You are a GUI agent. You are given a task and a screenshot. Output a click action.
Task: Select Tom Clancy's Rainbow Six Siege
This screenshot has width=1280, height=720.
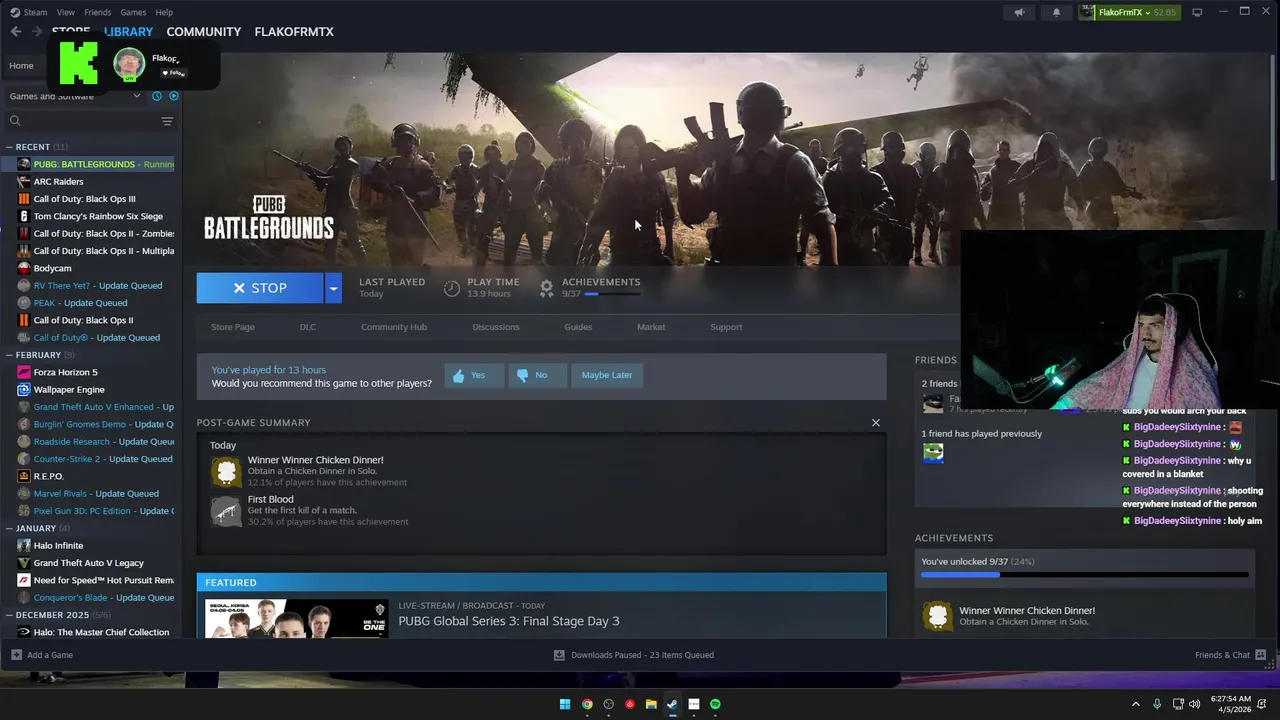(98, 216)
